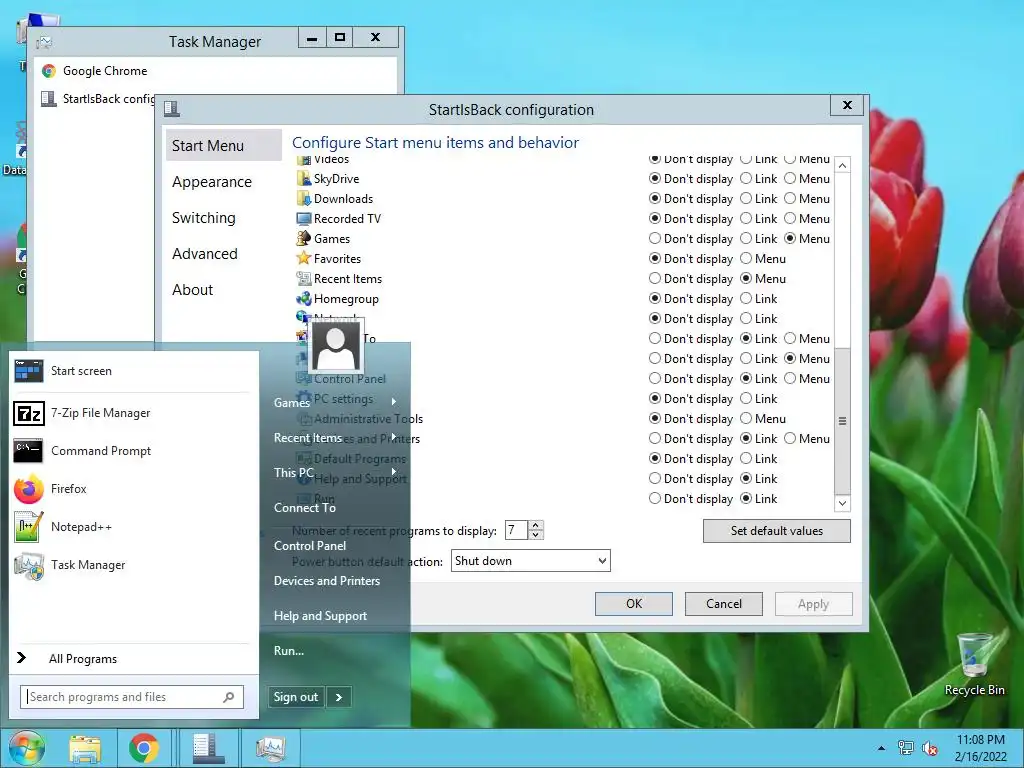Open Help and Support in Start menu
This screenshot has width=1024, height=768.
click(x=320, y=616)
